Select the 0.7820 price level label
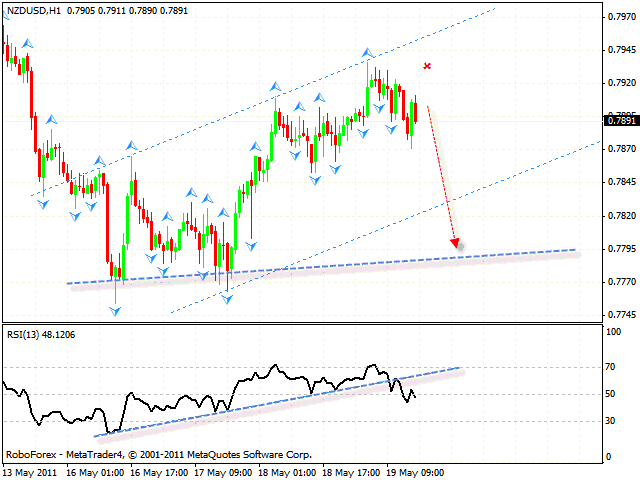640x480 pixels. 619,216
